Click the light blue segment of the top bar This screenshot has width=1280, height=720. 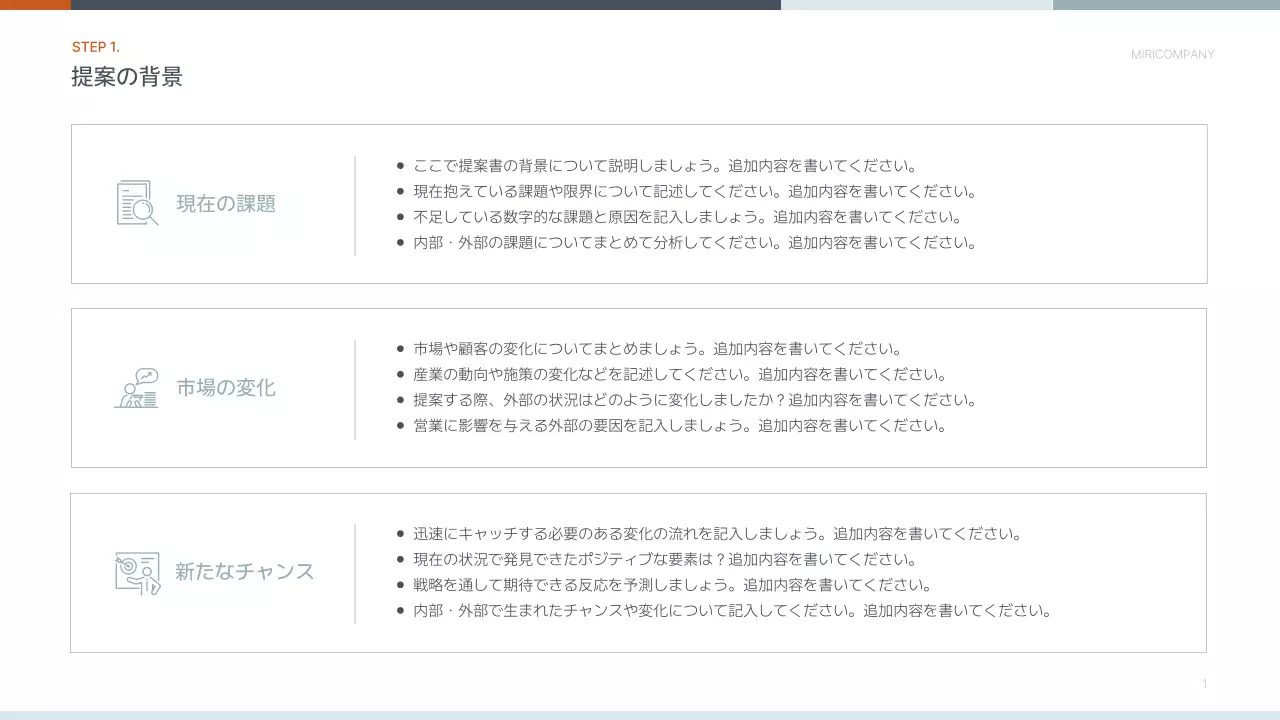pos(915,5)
